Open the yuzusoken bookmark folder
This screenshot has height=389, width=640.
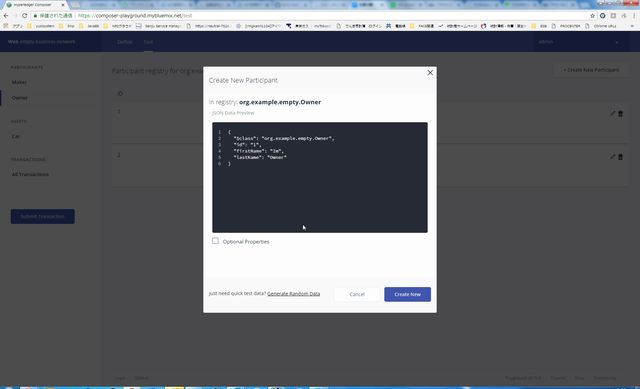pos(41,26)
